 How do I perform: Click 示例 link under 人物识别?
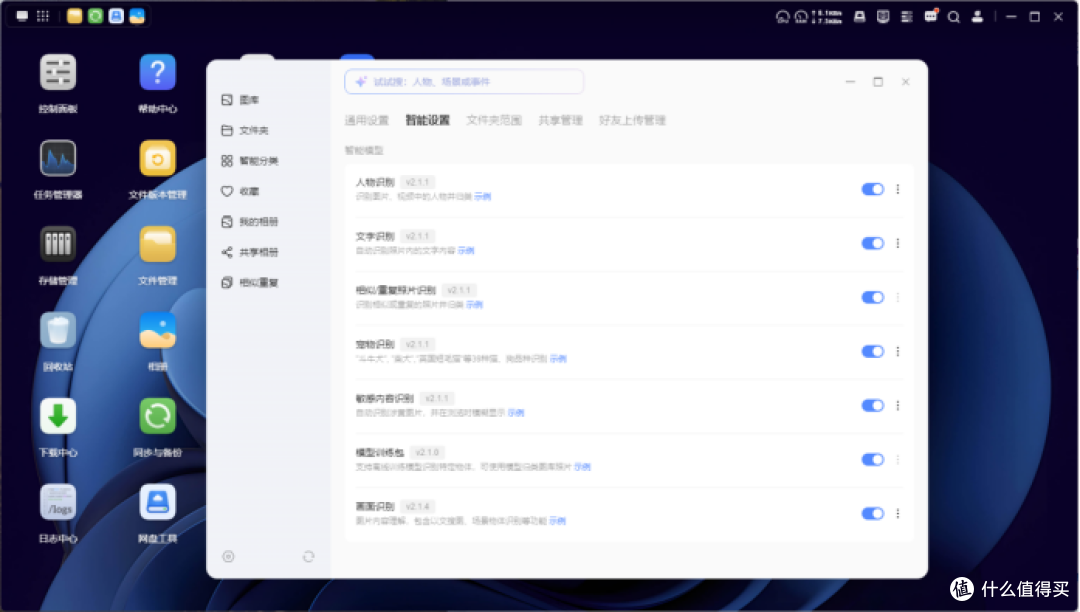click(483, 197)
